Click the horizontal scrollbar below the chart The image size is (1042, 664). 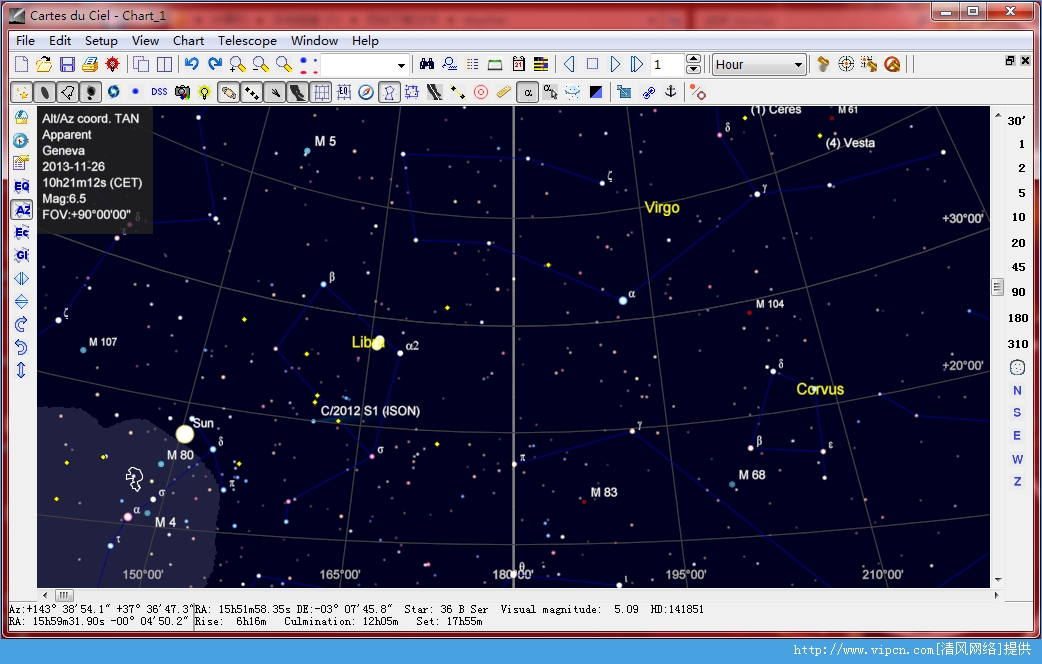point(500,594)
